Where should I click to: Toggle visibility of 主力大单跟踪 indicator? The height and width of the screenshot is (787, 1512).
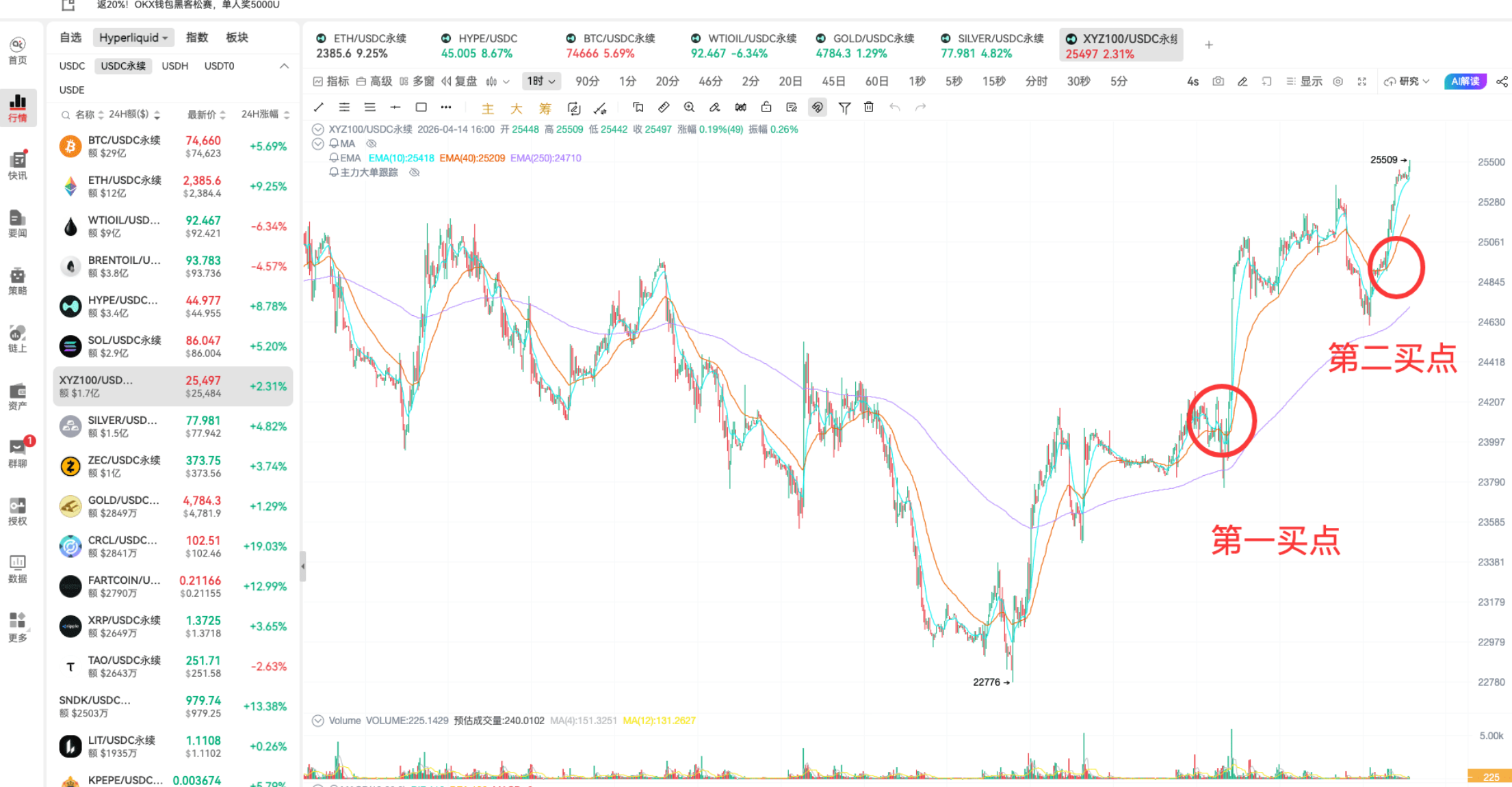pyautogui.click(x=415, y=172)
